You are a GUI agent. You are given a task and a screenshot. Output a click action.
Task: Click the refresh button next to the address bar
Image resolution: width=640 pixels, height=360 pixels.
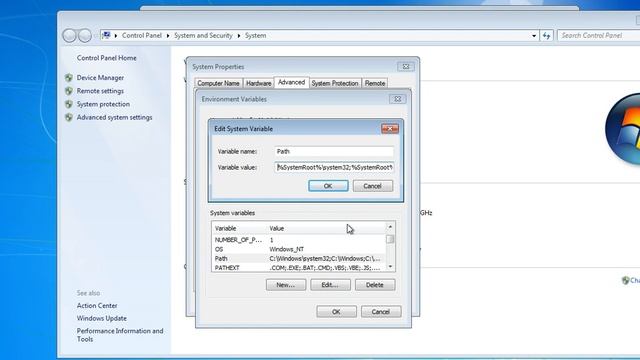[546, 36]
